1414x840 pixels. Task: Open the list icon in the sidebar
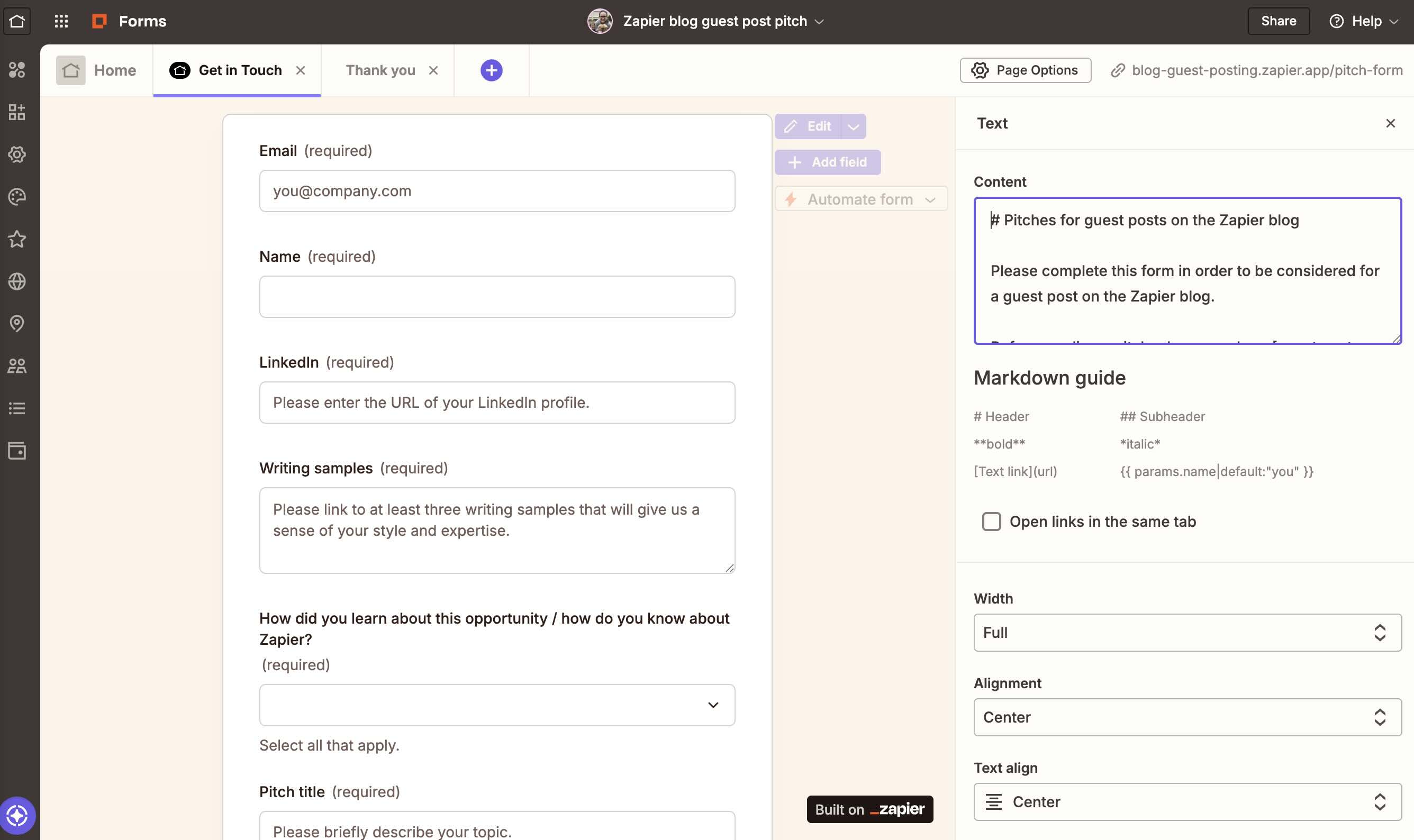(17, 409)
